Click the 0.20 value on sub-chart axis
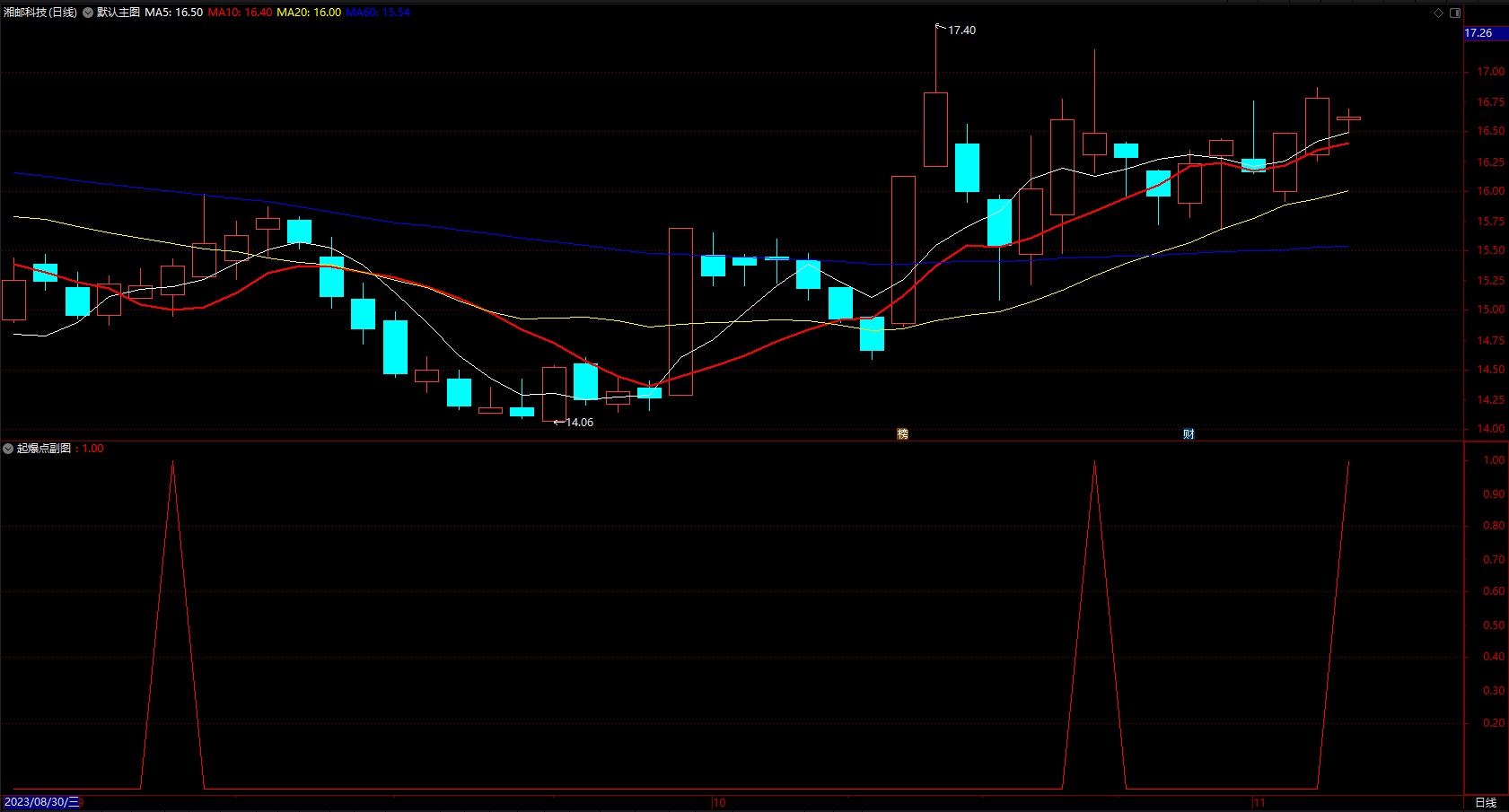This screenshot has width=1509, height=812. [1494, 723]
